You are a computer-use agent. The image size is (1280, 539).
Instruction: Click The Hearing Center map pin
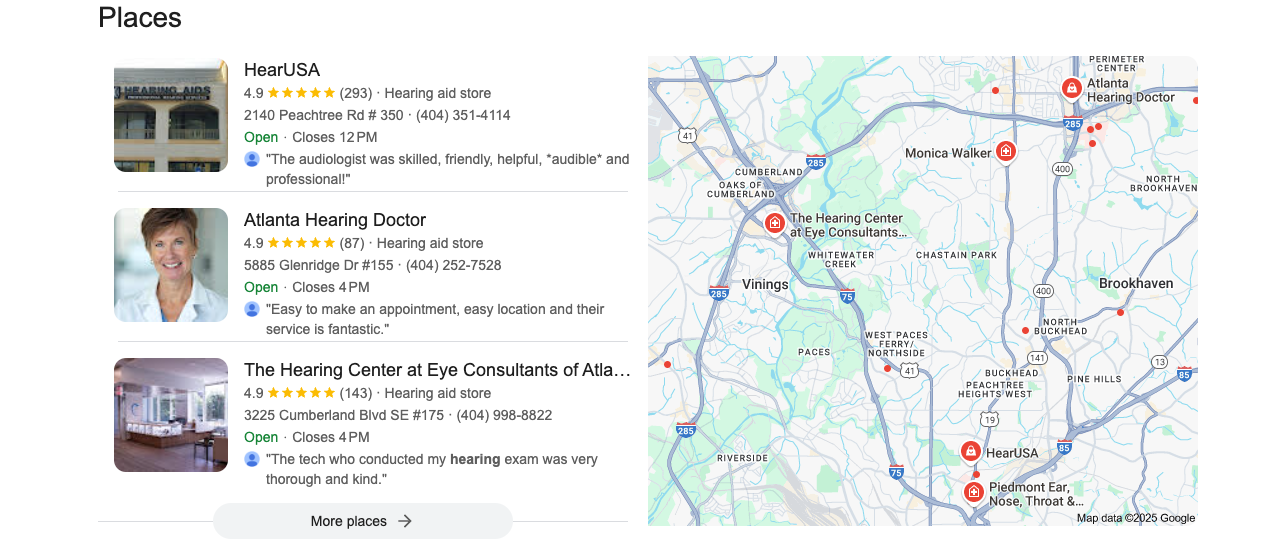[x=774, y=222]
